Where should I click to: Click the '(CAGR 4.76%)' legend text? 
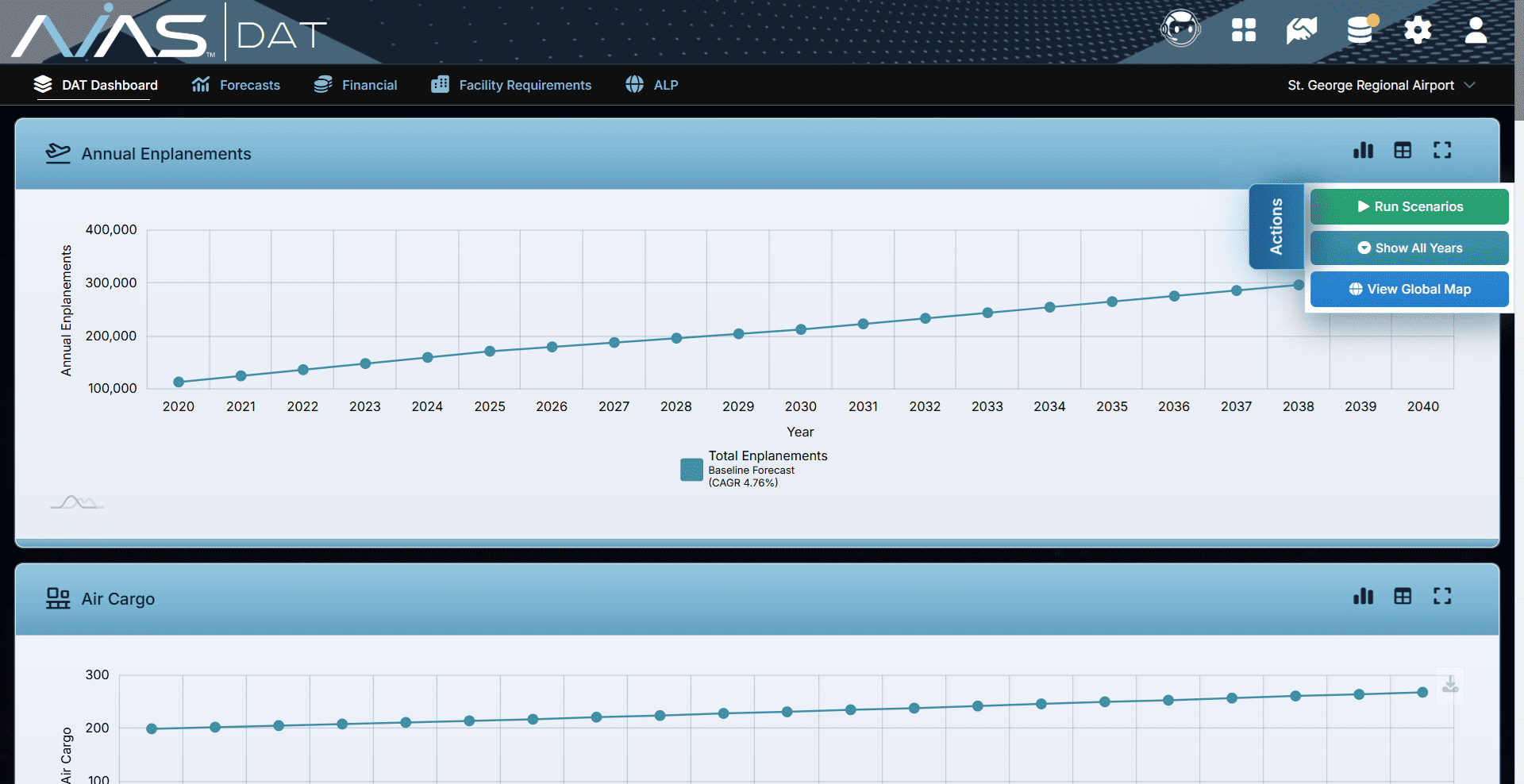(x=743, y=482)
